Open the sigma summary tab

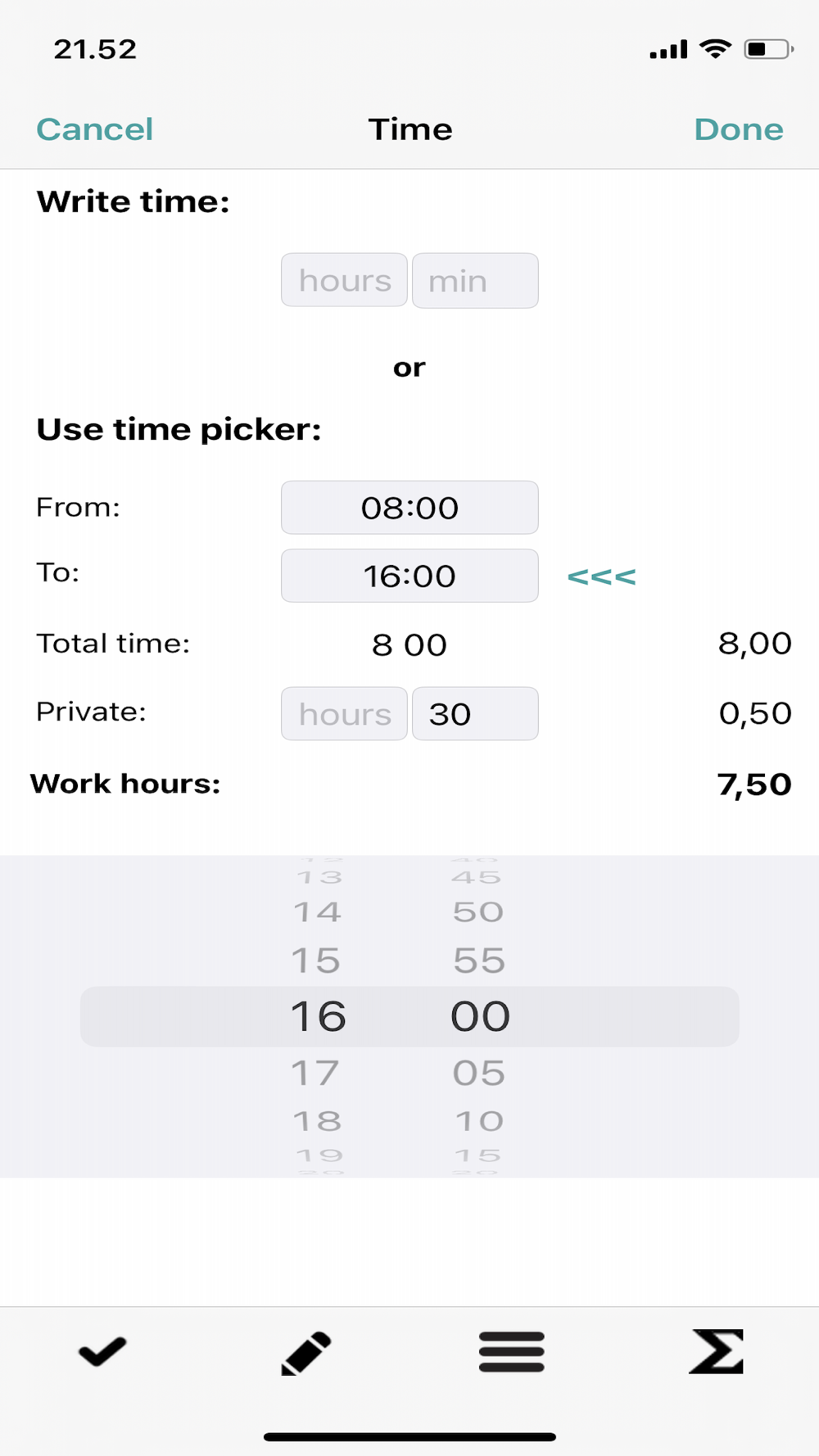(x=717, y=1351)
